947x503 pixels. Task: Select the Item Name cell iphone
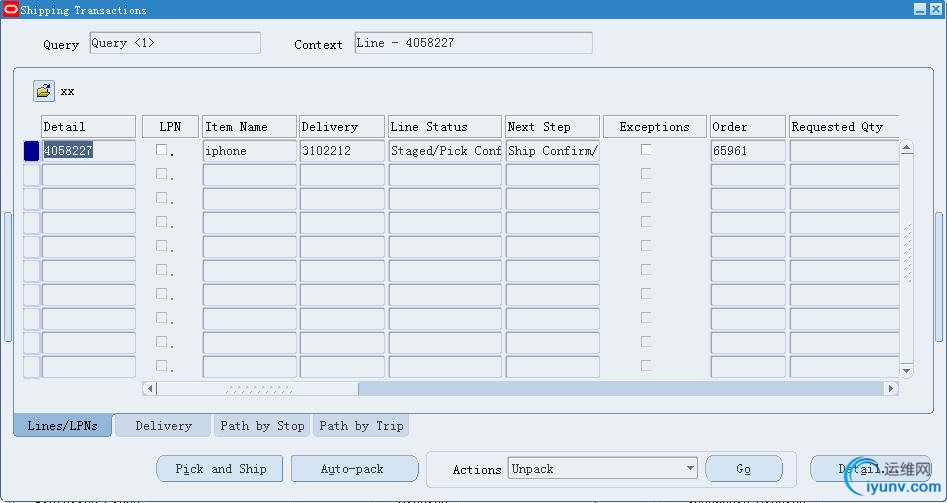[249, 151]
